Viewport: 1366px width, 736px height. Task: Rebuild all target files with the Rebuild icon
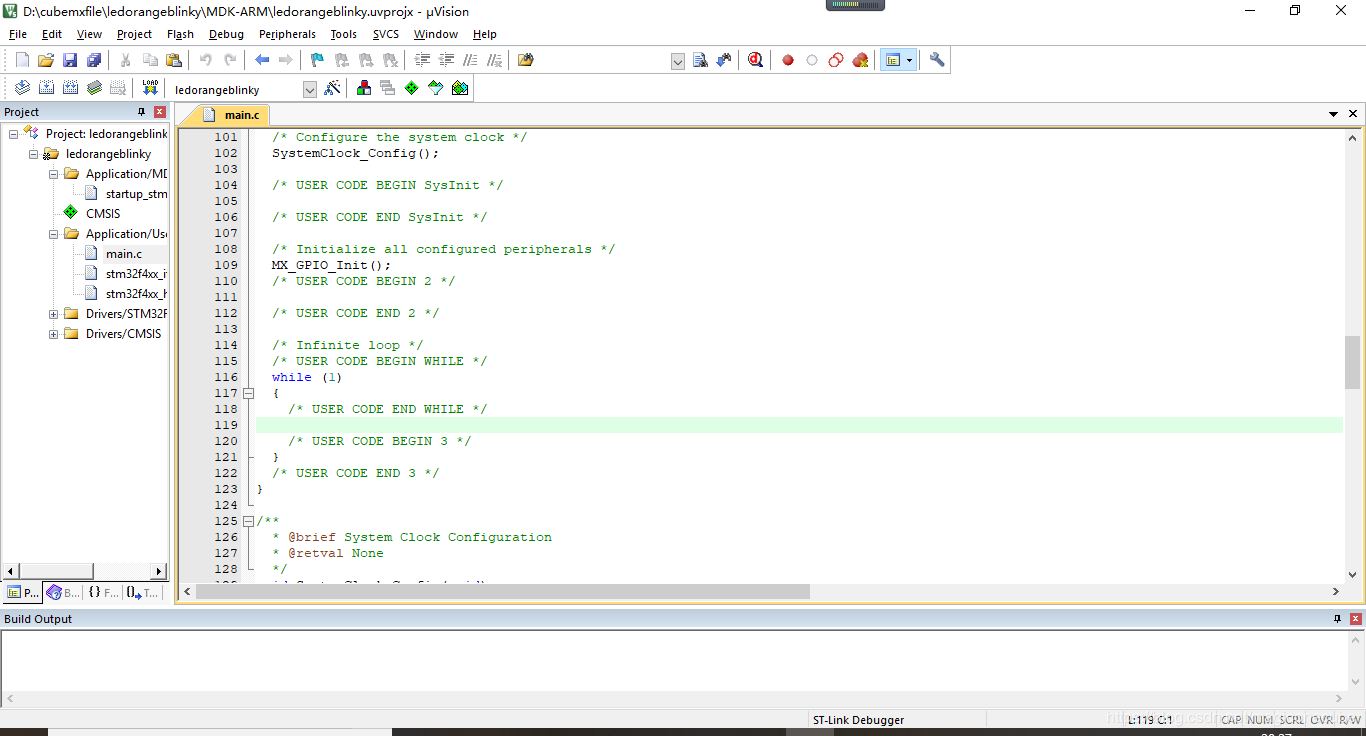70,88
